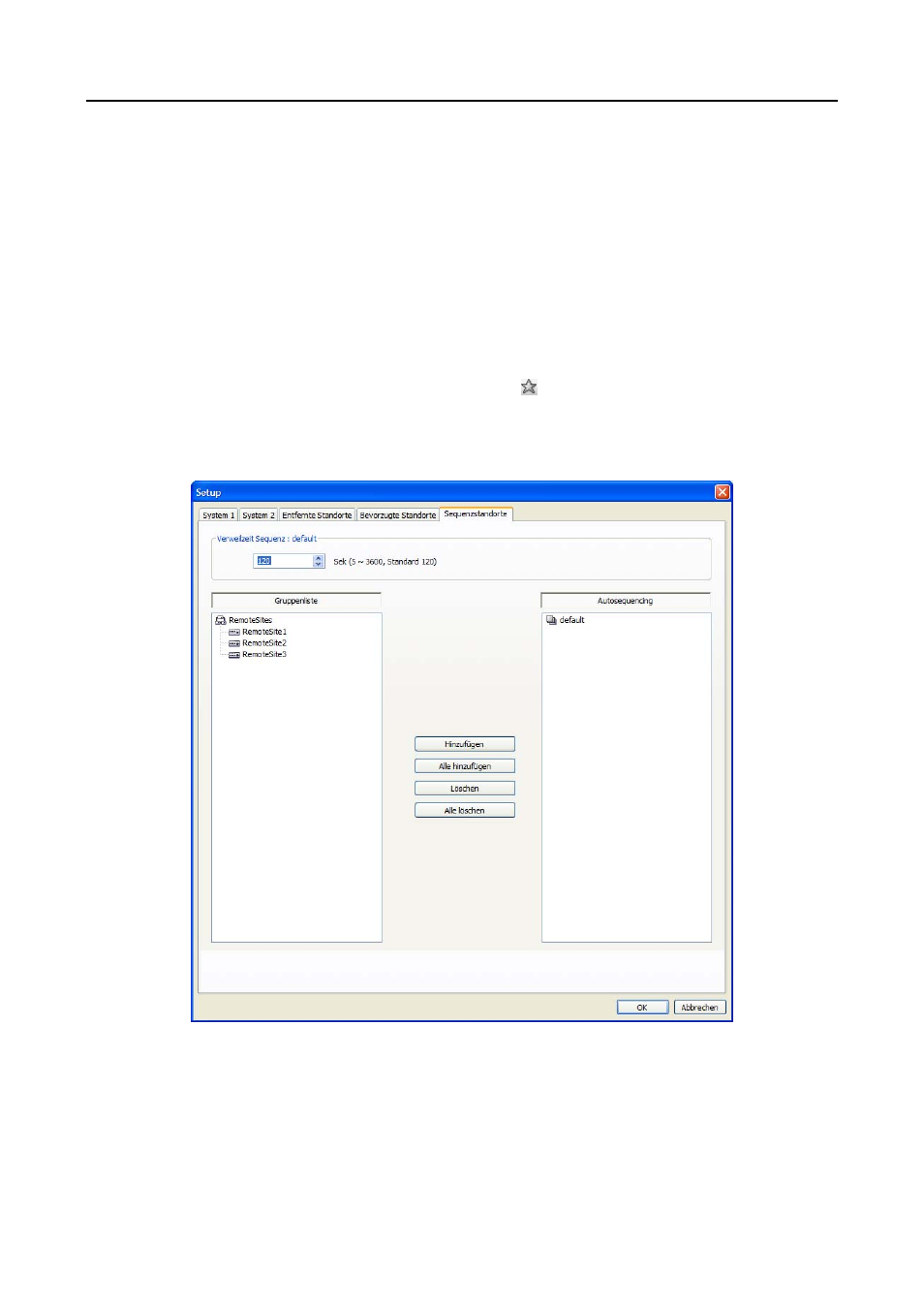Click the RemoteSite3 device icon

pyautogui.click(x=234, y=655)
